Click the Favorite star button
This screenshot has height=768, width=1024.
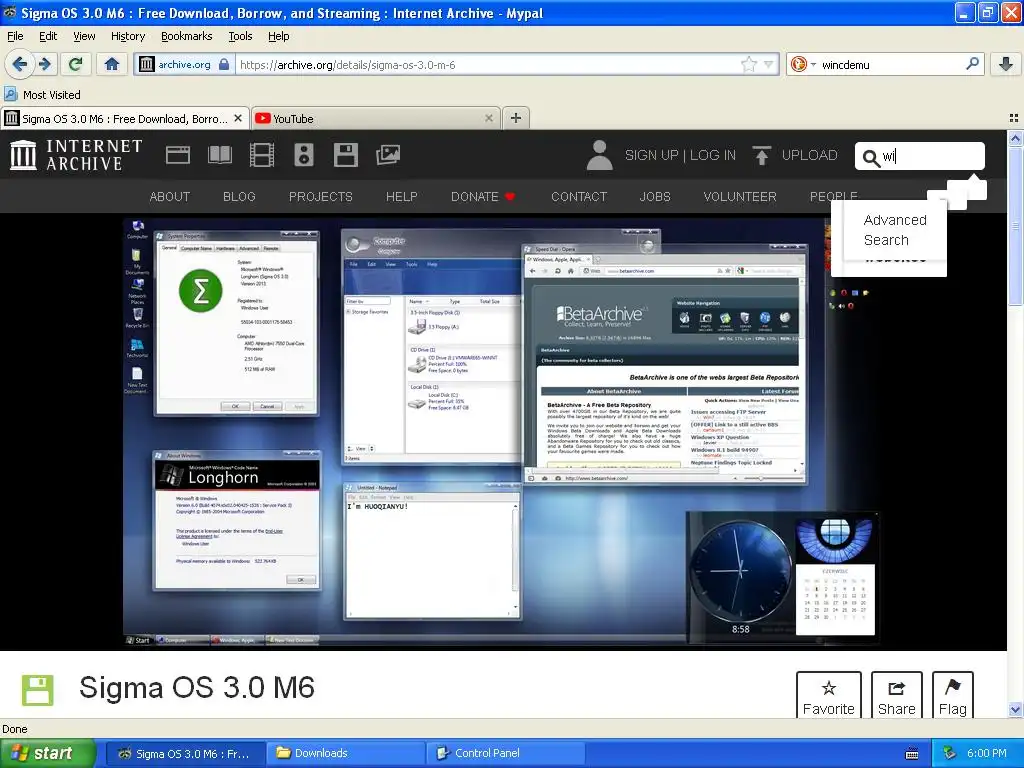(x=829, y=696)
